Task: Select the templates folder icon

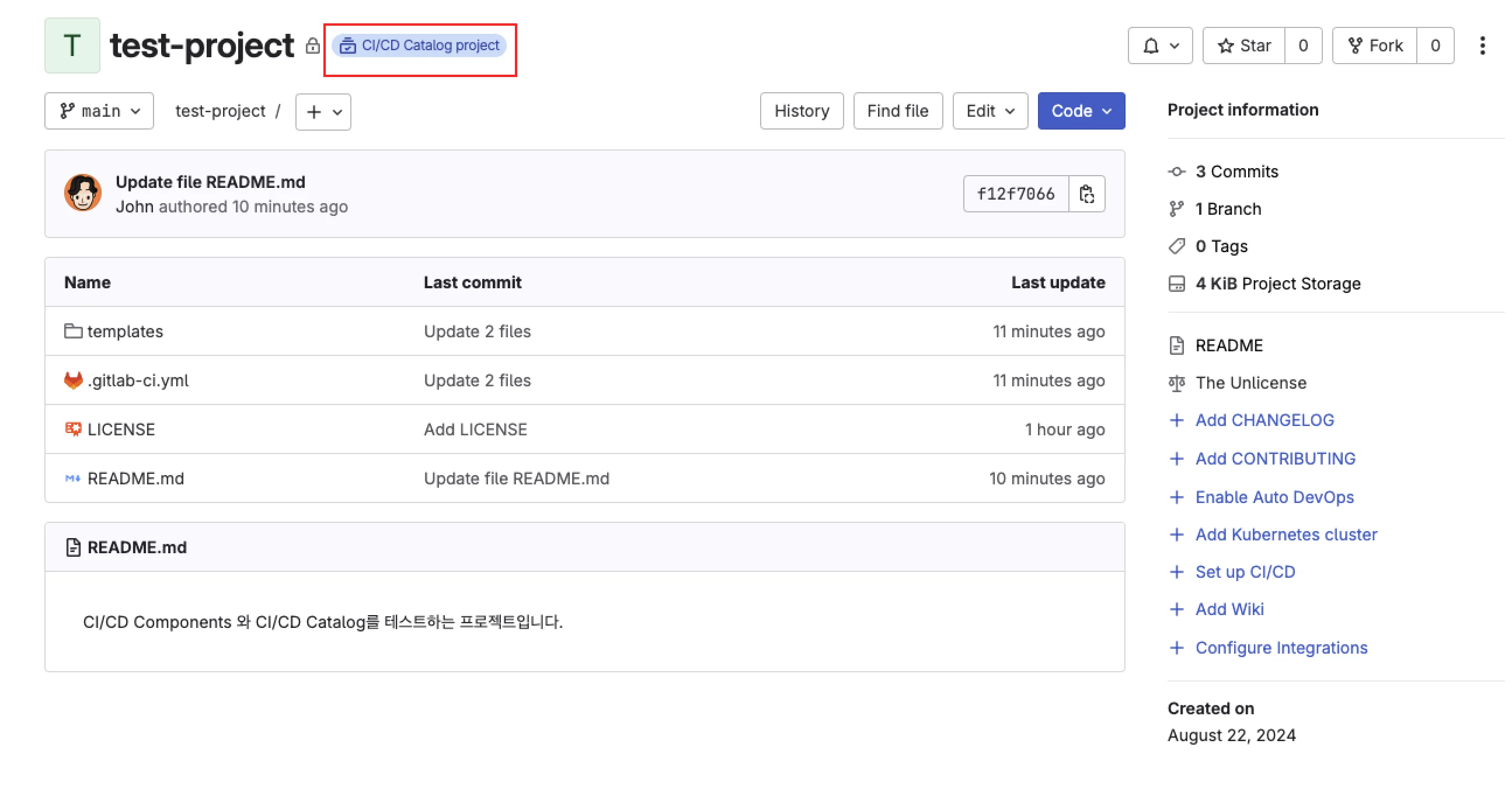Action: click(x=73, y=331)
